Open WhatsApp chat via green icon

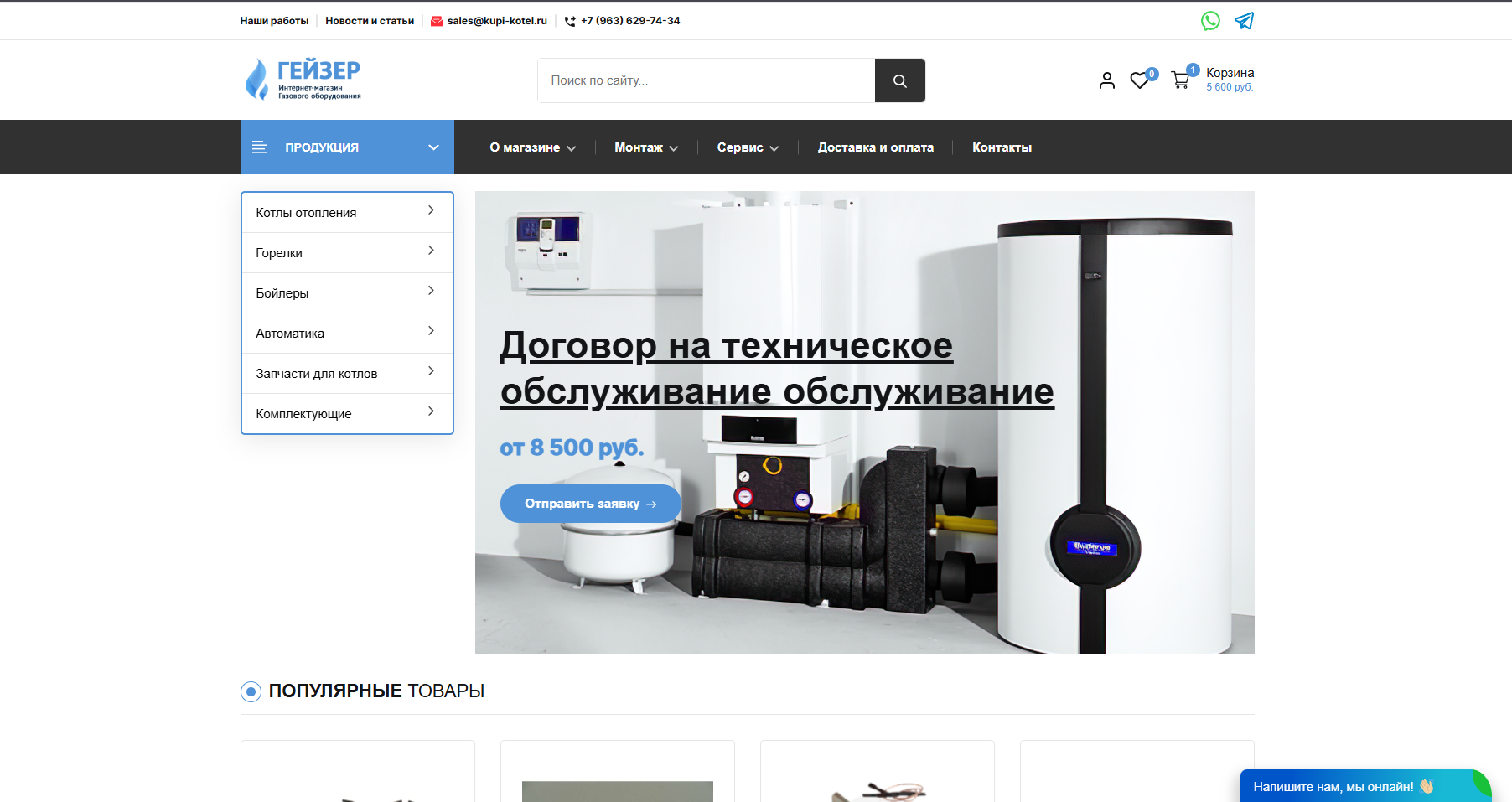click(1210, 20)
